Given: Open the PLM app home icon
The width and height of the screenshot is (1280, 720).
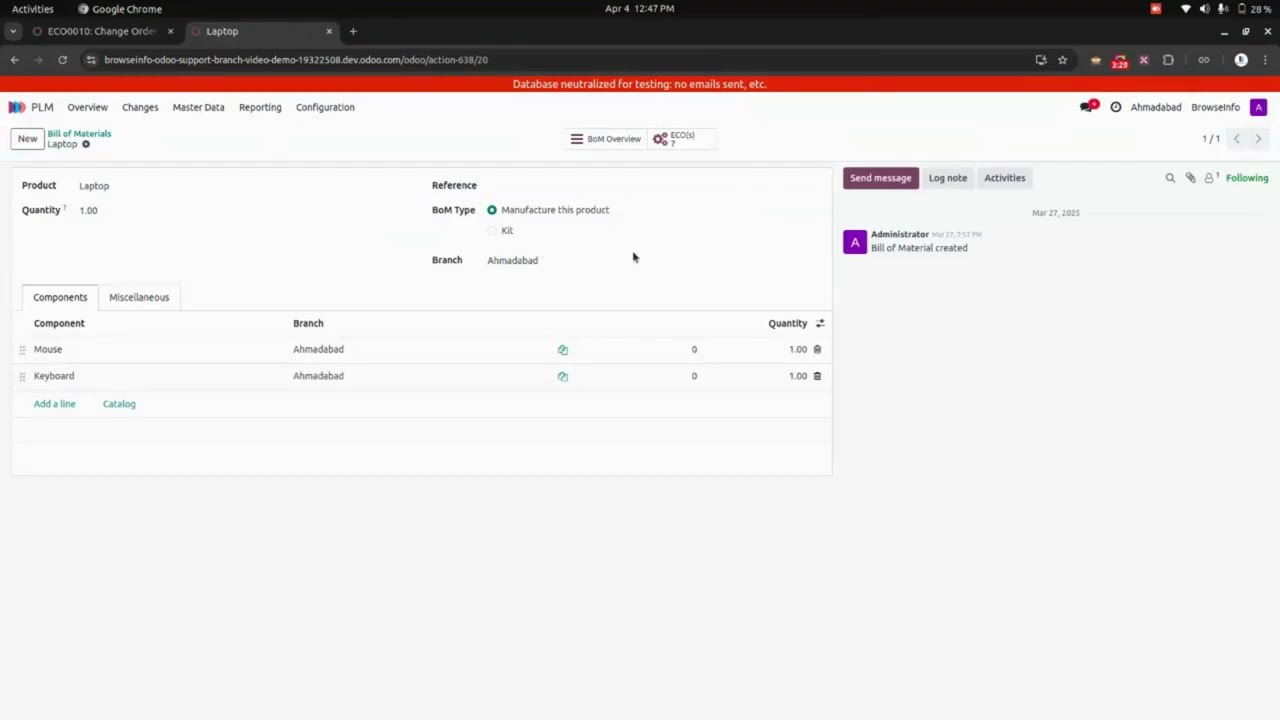Looking at the screenshot, I should [17, 107].
